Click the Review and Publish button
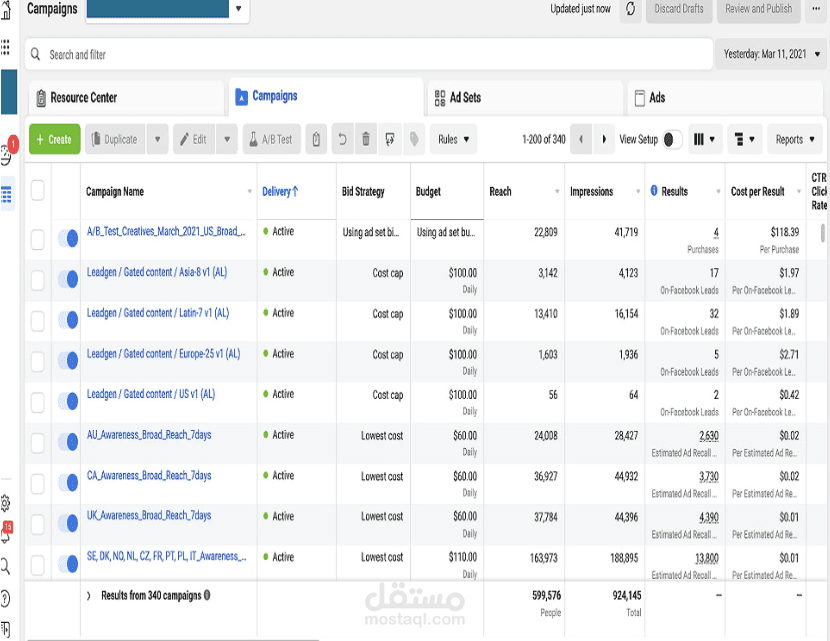Image resolution: width=830 pixels, height=641 pixels. click(x=759, y=9)
